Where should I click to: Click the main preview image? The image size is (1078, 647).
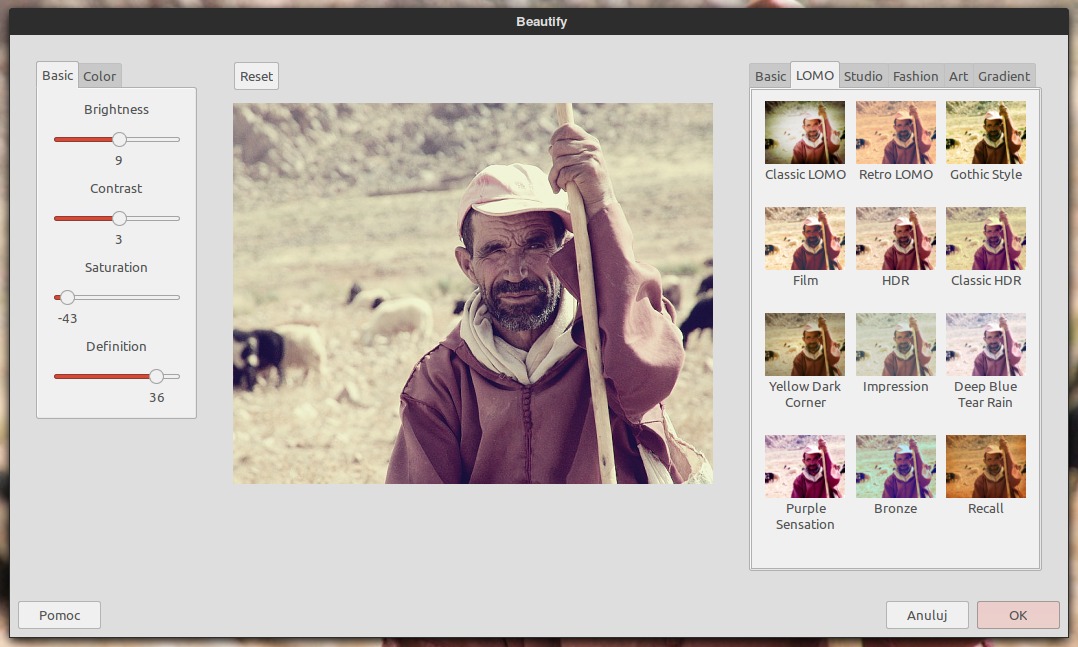[473, 294]
